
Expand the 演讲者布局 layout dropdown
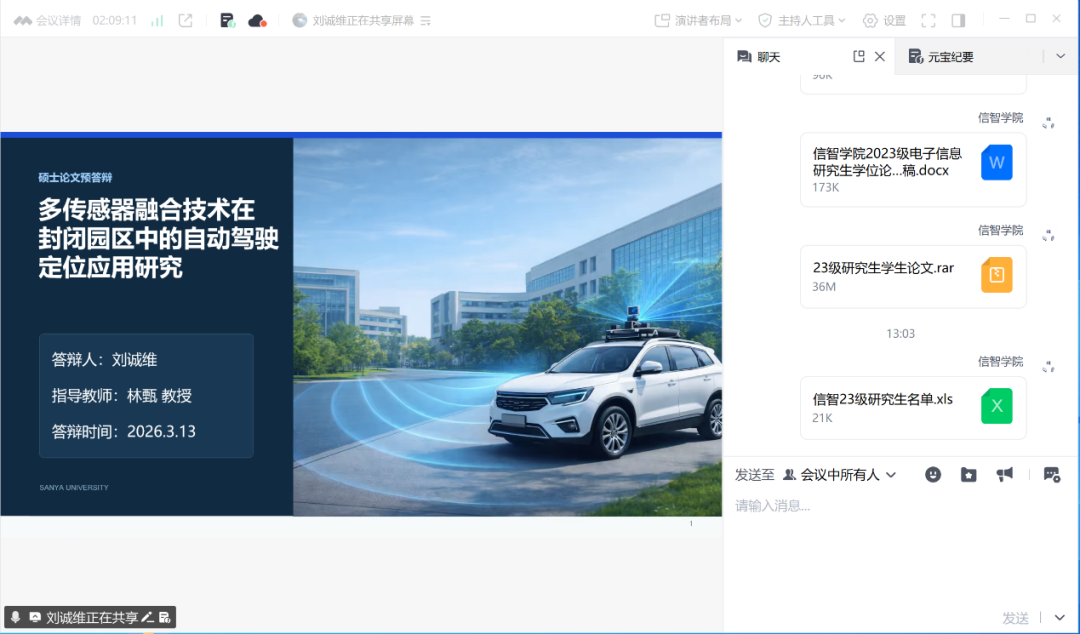(x=700, y=20)
